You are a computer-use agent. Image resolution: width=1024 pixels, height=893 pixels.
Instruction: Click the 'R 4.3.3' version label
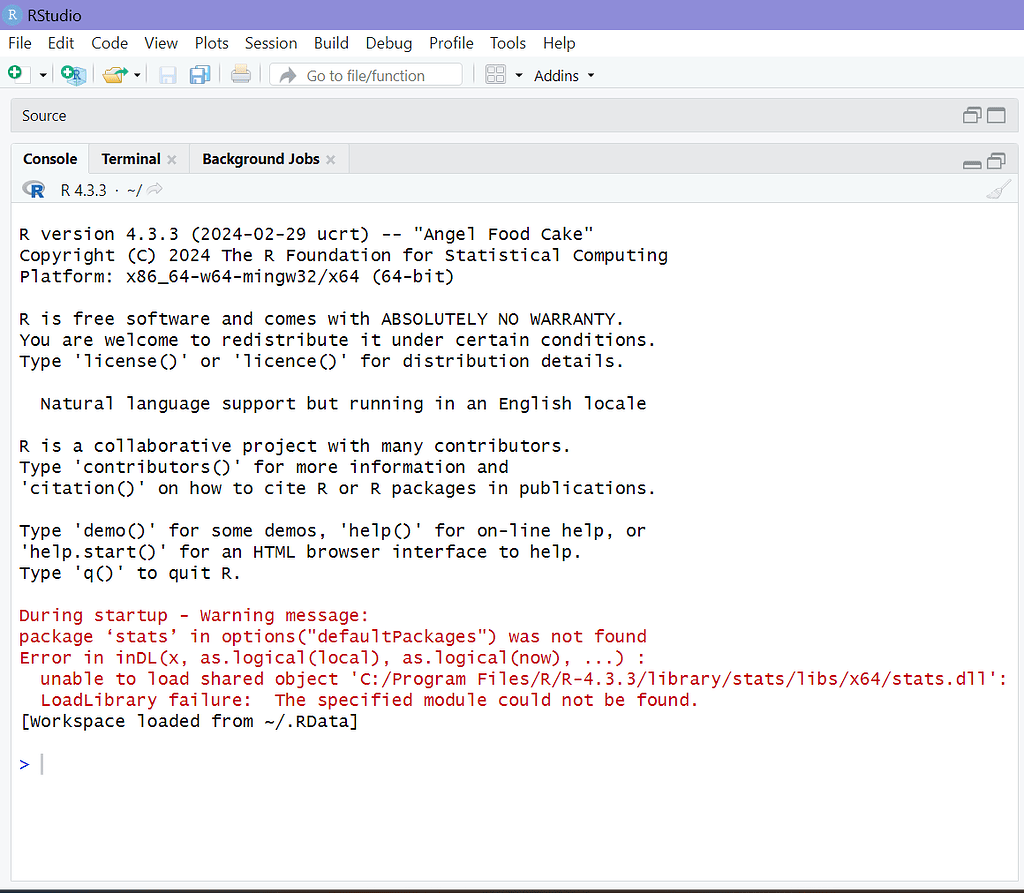(83, 190)
